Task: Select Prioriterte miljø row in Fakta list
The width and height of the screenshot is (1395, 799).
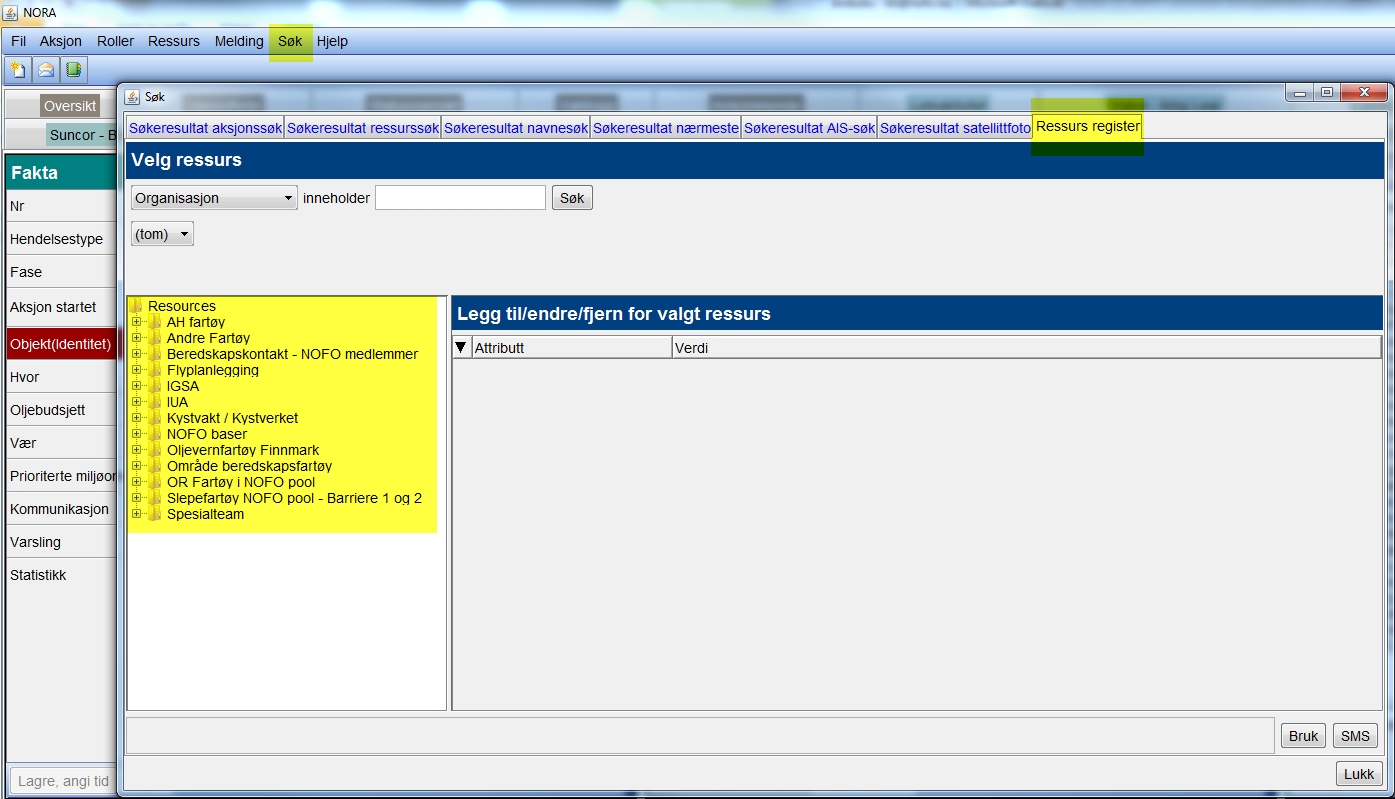Action: pos(62,476)
